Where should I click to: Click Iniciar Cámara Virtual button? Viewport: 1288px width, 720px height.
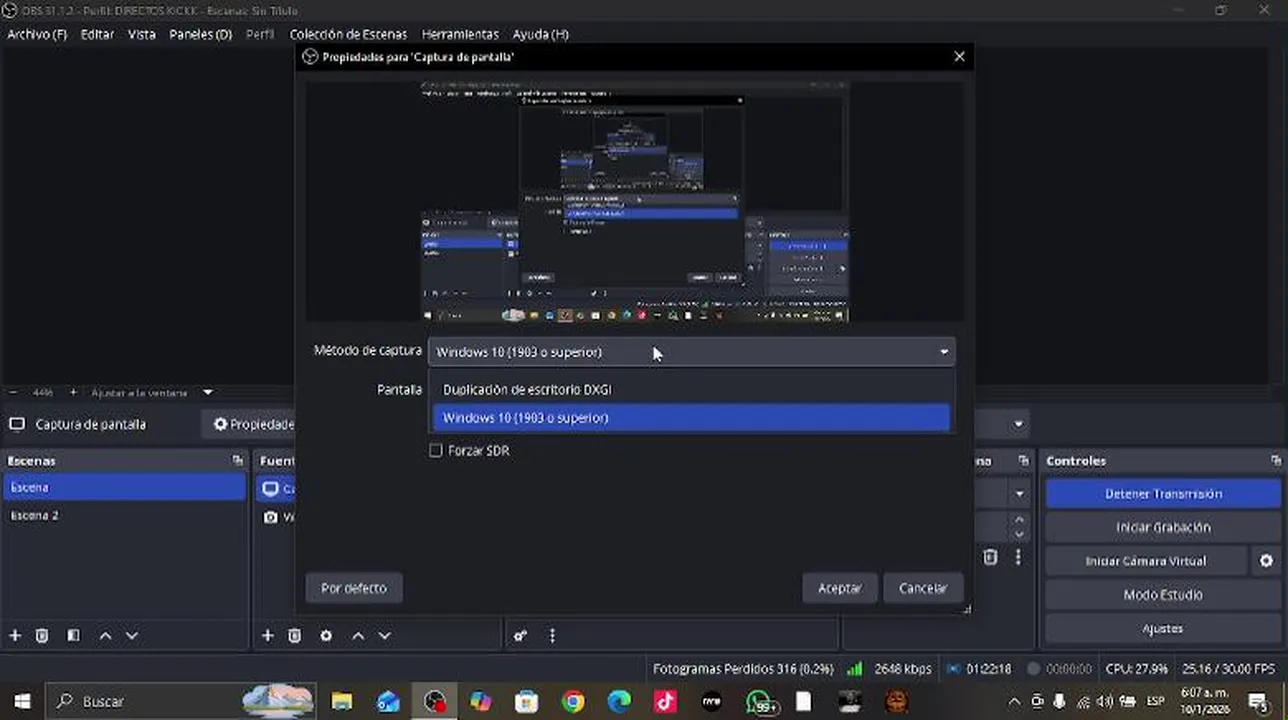coord(1146,561)
